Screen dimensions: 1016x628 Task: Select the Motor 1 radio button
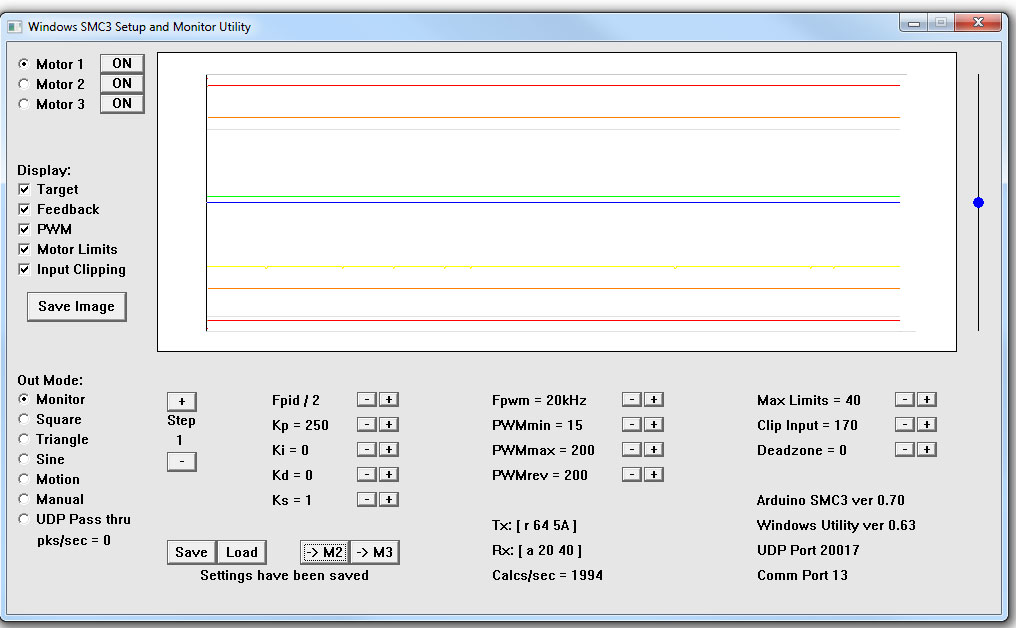click(24, 64)
